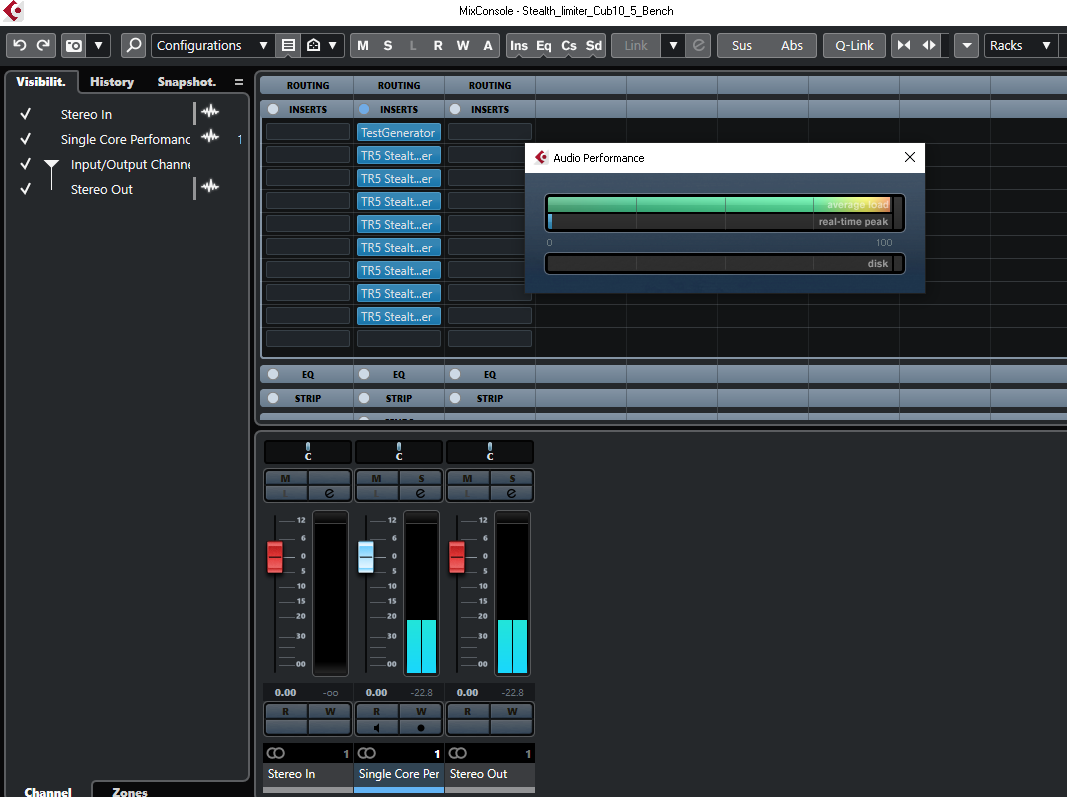Click the Find channel magnifier icon

134,46
